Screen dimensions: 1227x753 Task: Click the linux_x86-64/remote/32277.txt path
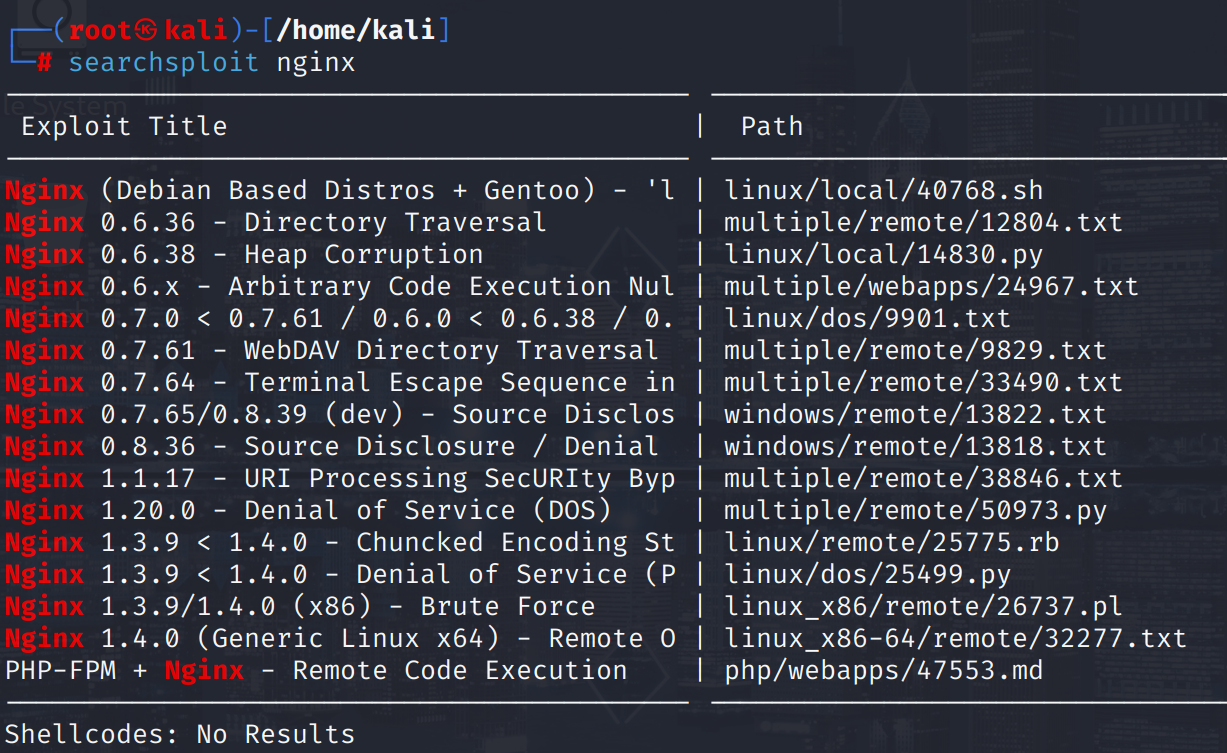955,639
